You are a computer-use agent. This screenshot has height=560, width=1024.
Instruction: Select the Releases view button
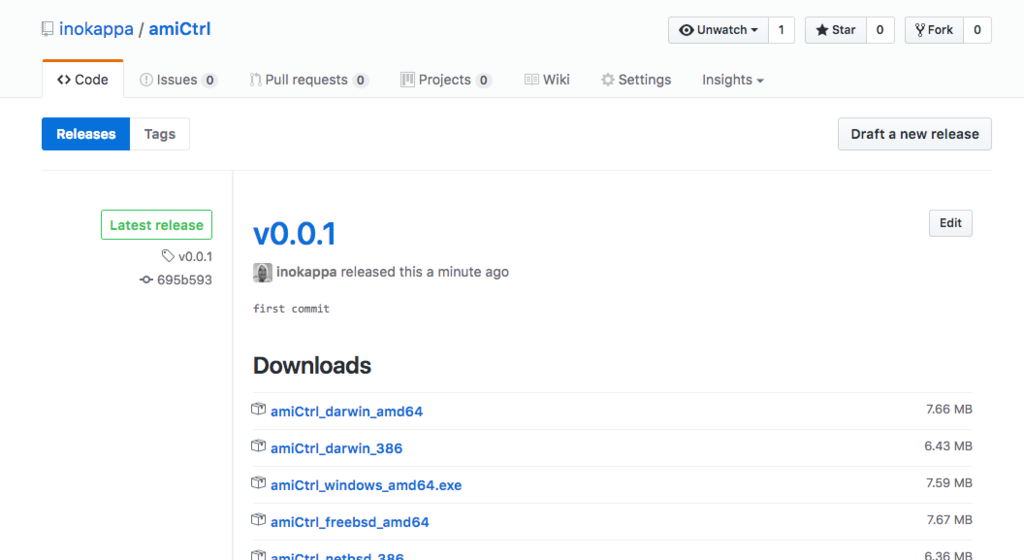pos(86,134)
